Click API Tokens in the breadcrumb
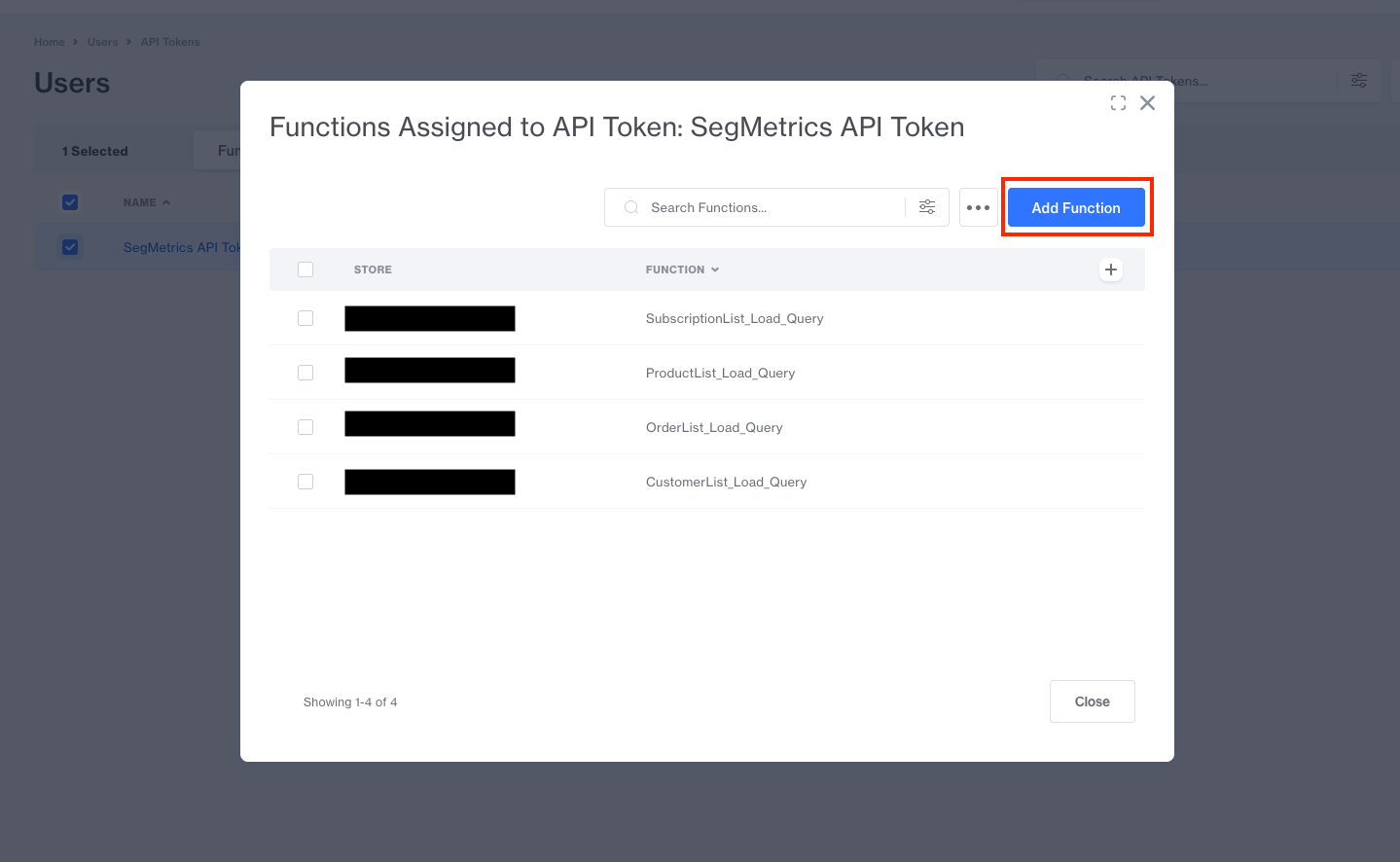The image size is (1400, 862). (x=170, y=42)
